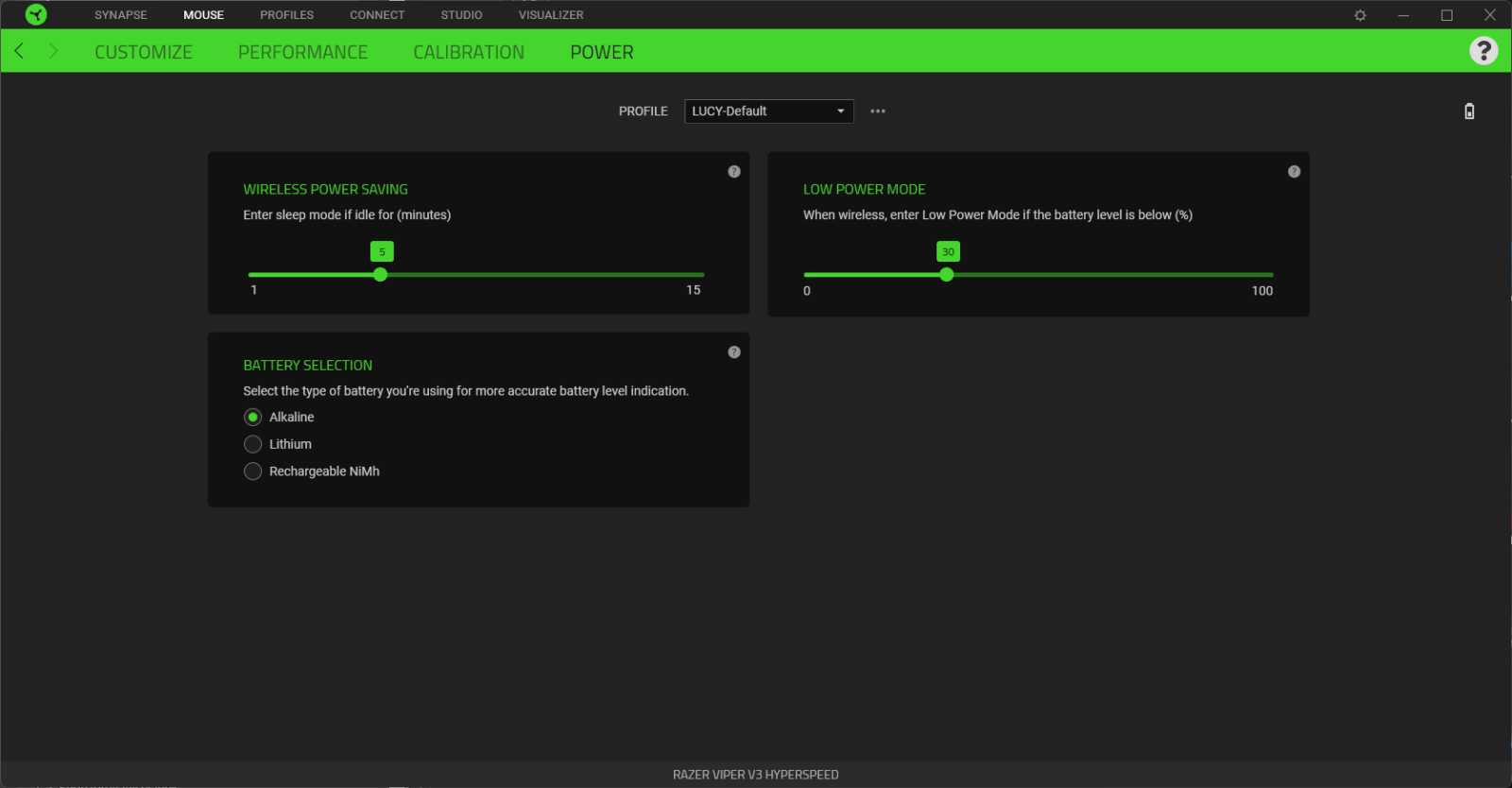Click sleep slider maximum label 15
The width and height of the screenshot is (1512, 788).
tap(694, 290)
